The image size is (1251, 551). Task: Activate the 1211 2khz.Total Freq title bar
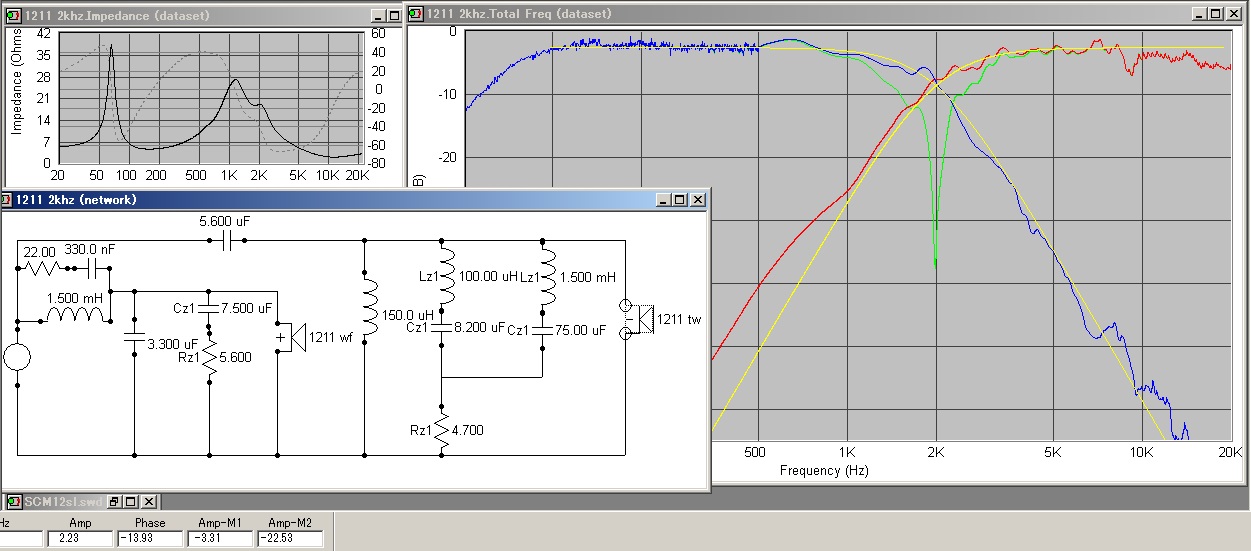click(828, 14)
